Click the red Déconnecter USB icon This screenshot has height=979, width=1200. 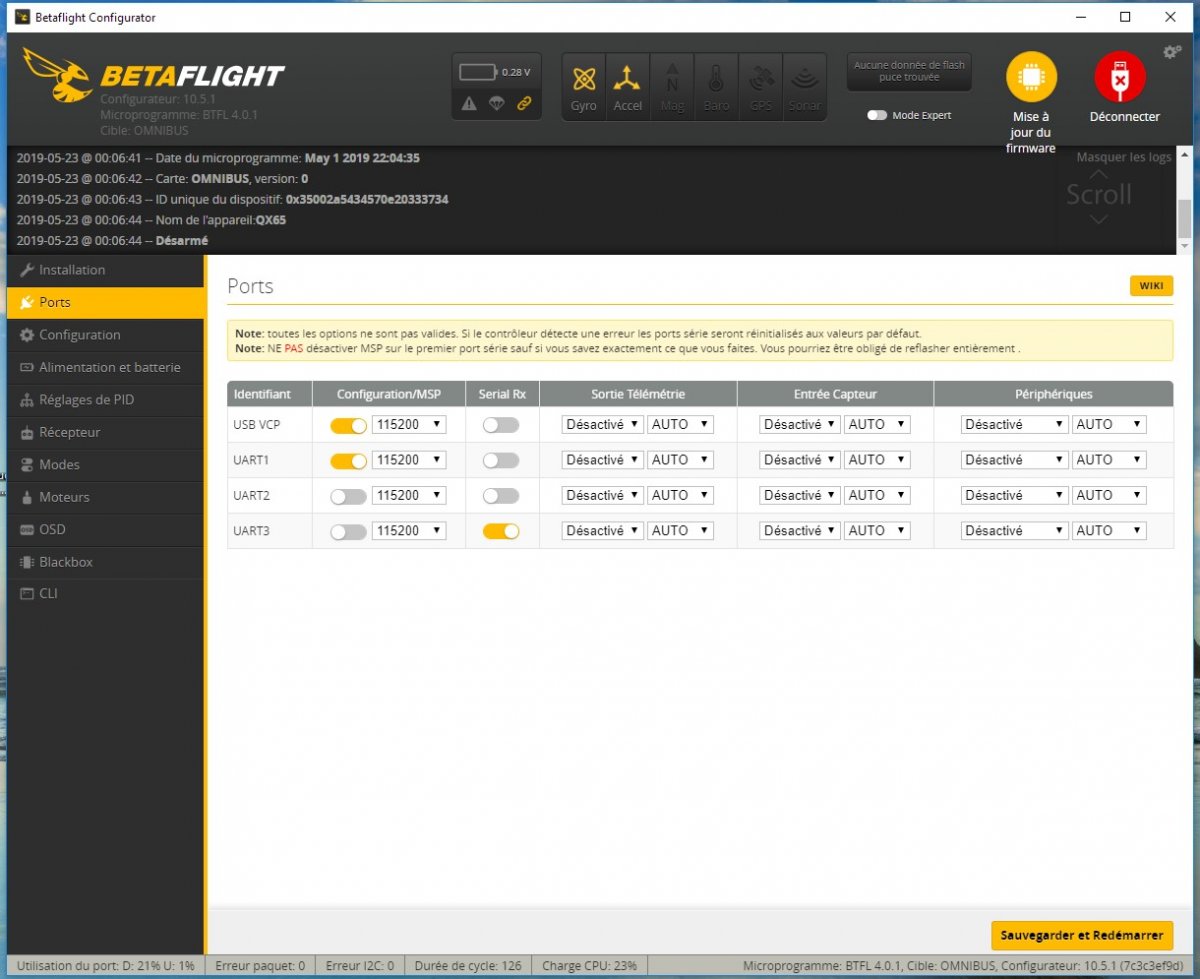(1120, 78)
